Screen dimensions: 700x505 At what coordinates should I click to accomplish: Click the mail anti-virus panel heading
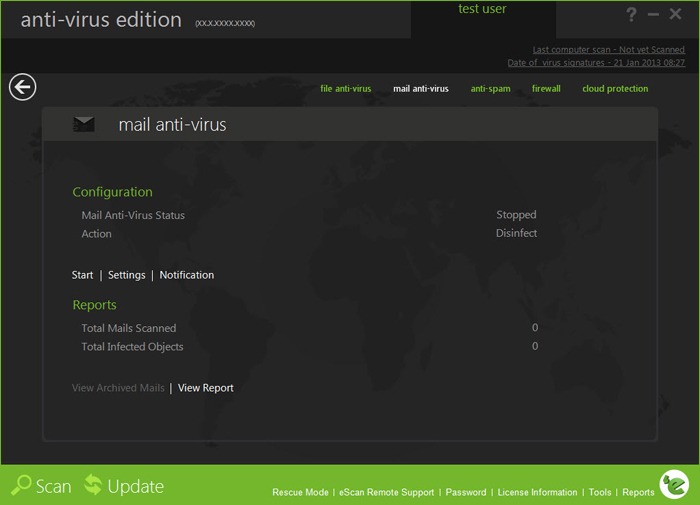[172, 125]
